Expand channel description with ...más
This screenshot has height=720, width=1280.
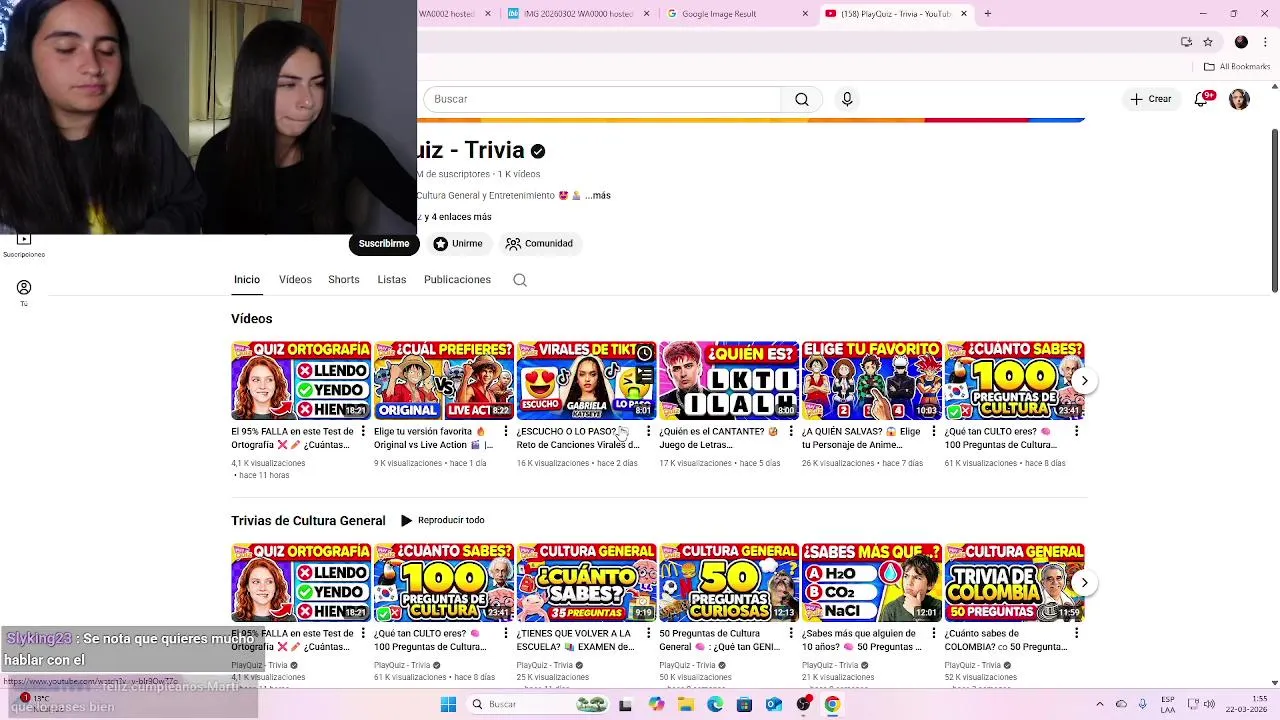[598, 195]
